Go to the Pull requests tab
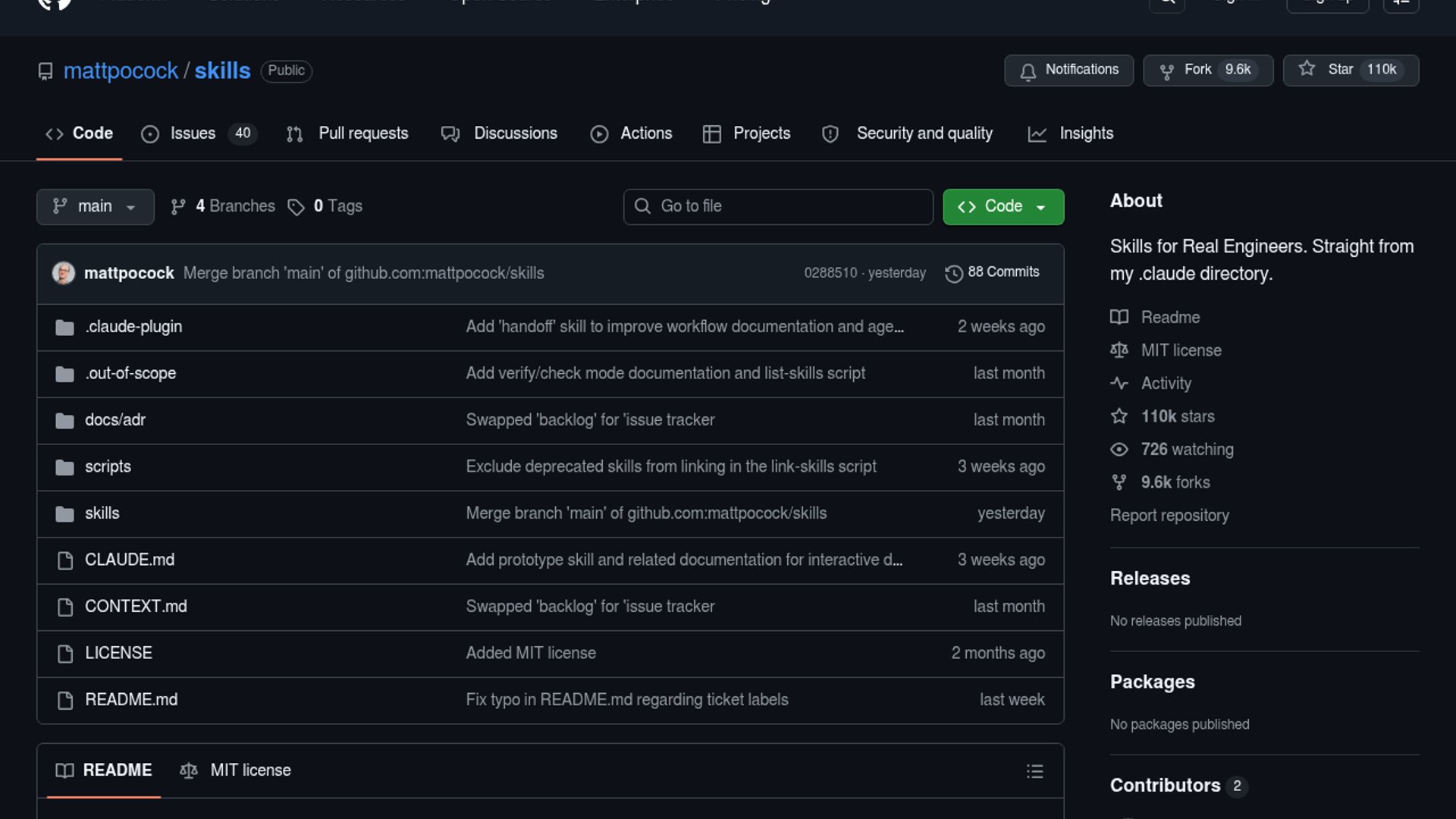The height and width of the screenshot is (819, 1456). tap(347, 133)
